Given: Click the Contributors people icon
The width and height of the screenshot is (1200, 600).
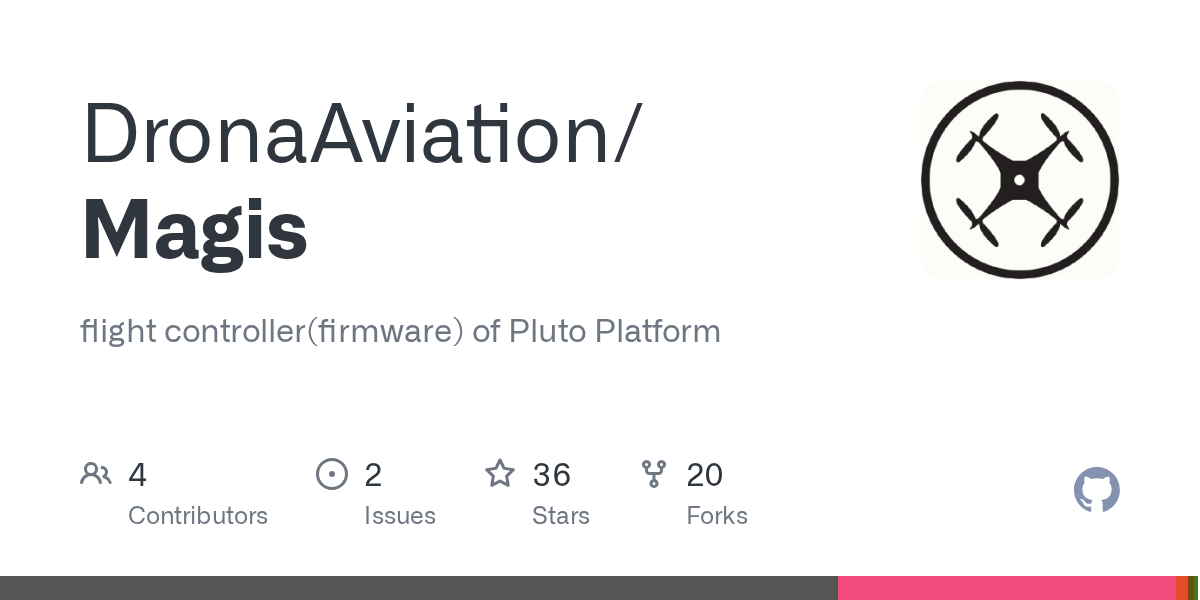Looking at the screenshot, I should (x=96, y=474).
